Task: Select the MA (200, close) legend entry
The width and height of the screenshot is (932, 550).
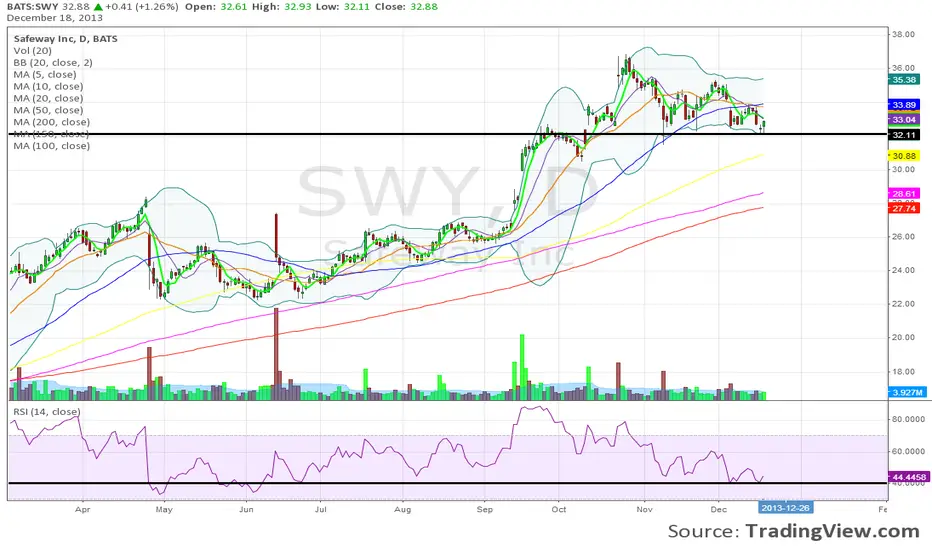Action: click(x=52, y=122)
